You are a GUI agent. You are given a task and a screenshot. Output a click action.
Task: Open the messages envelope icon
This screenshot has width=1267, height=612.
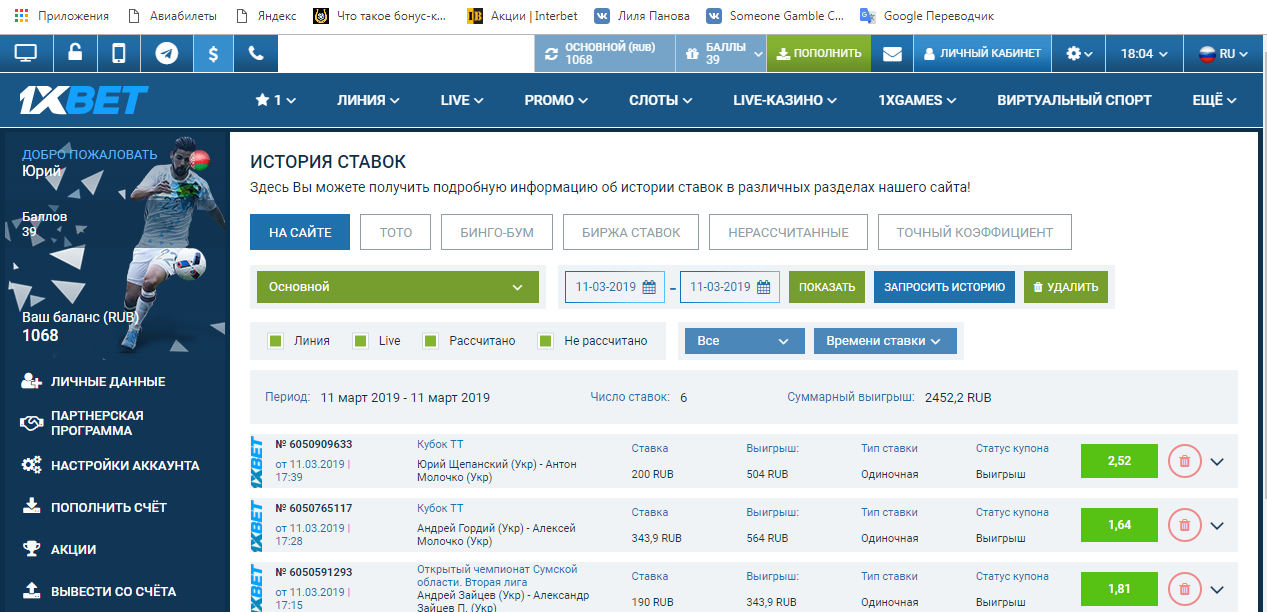892,54
